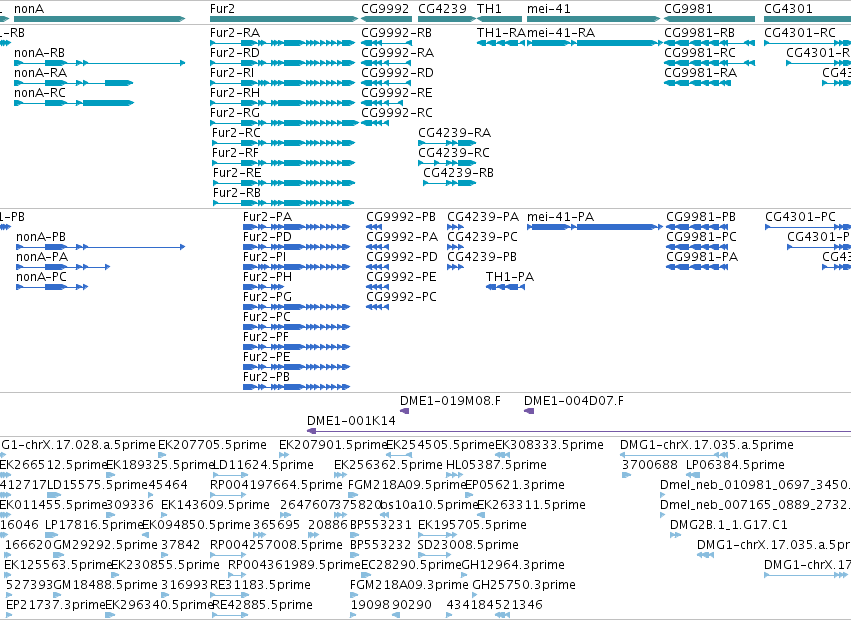Click the EK143609.5prime EST label
The image size is (851, 620).
[x=215, y=505]
